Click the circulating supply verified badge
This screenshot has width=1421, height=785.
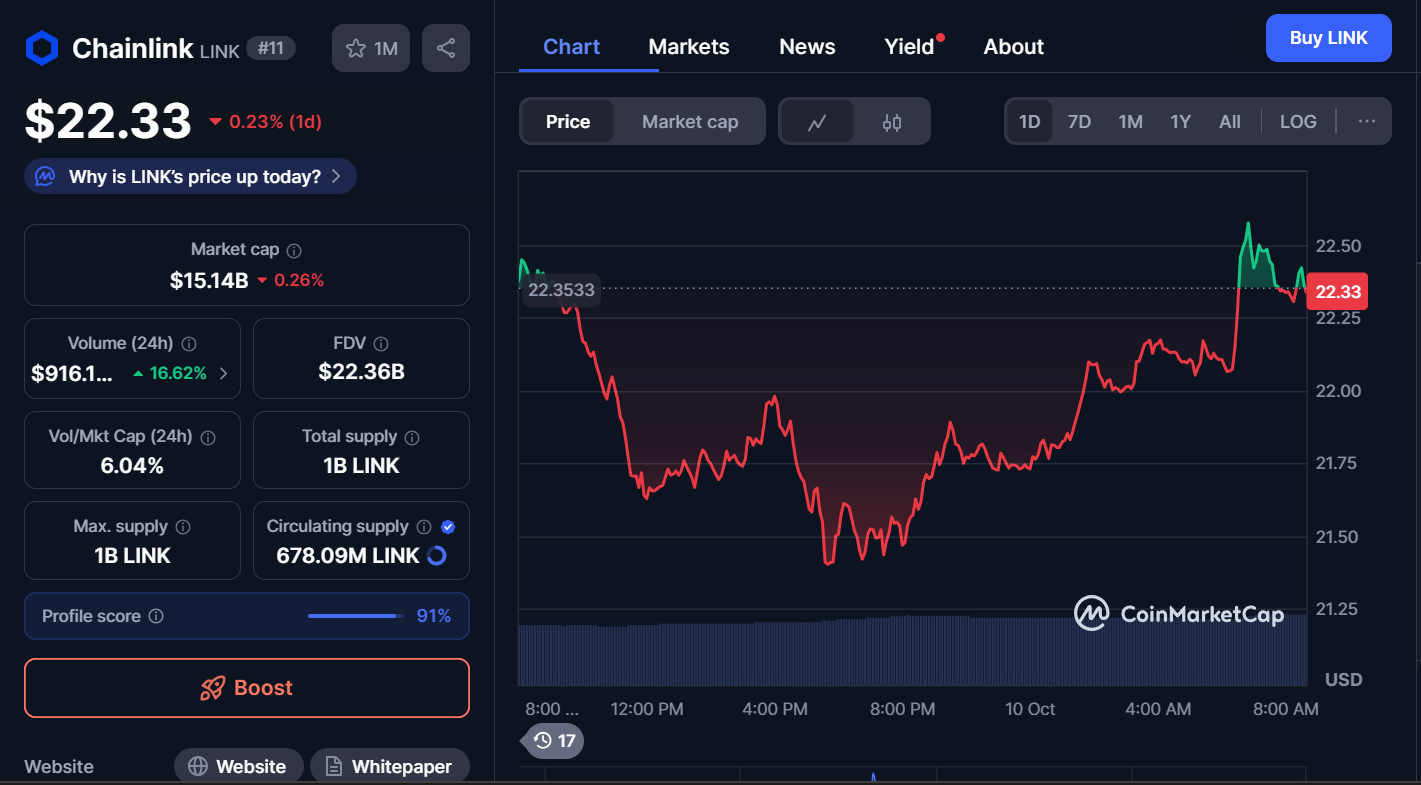click(448, 527)
